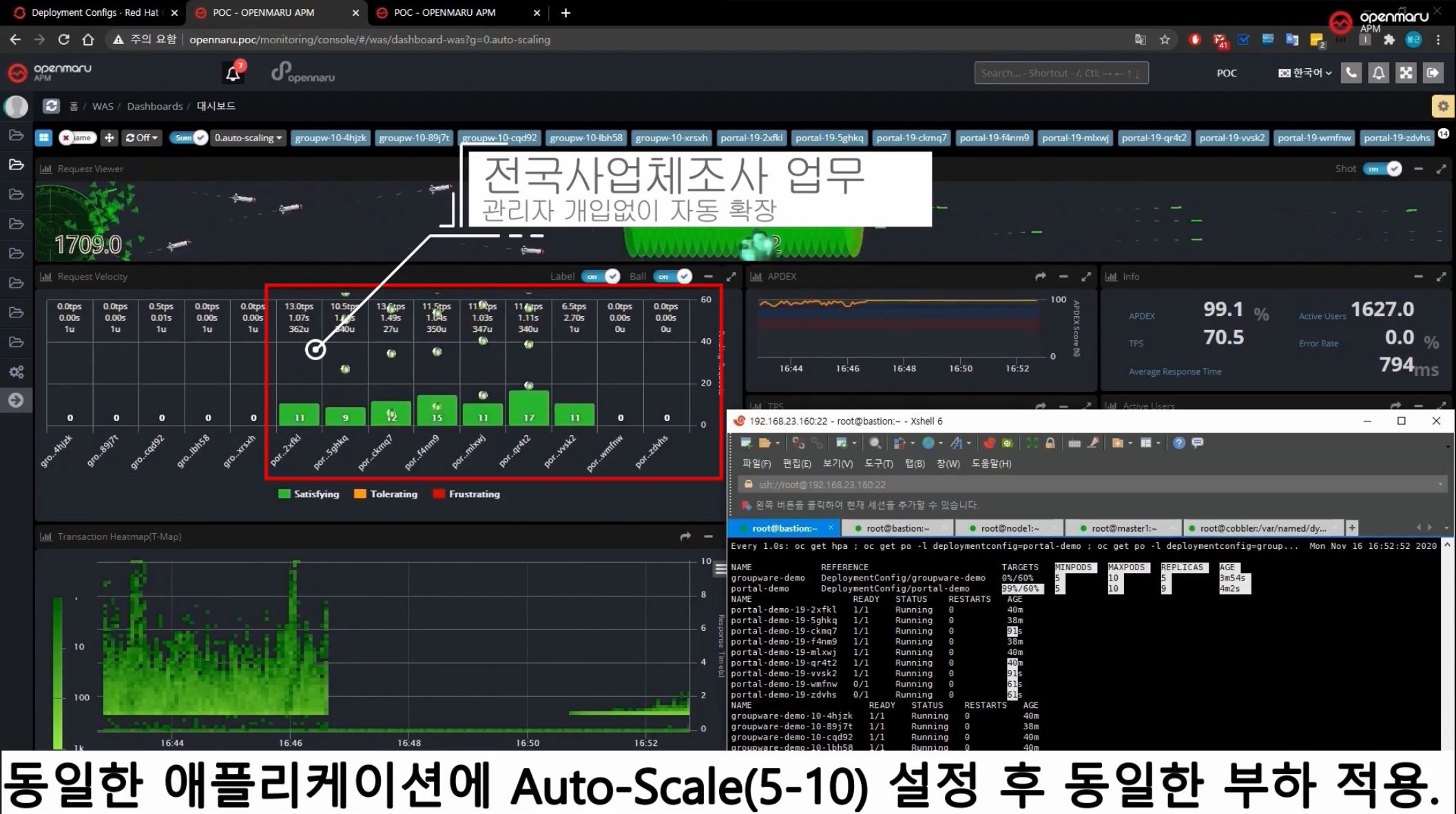Click the blue grid layout icon
This screenshot has height=814, width=1456.
point(44,138)
